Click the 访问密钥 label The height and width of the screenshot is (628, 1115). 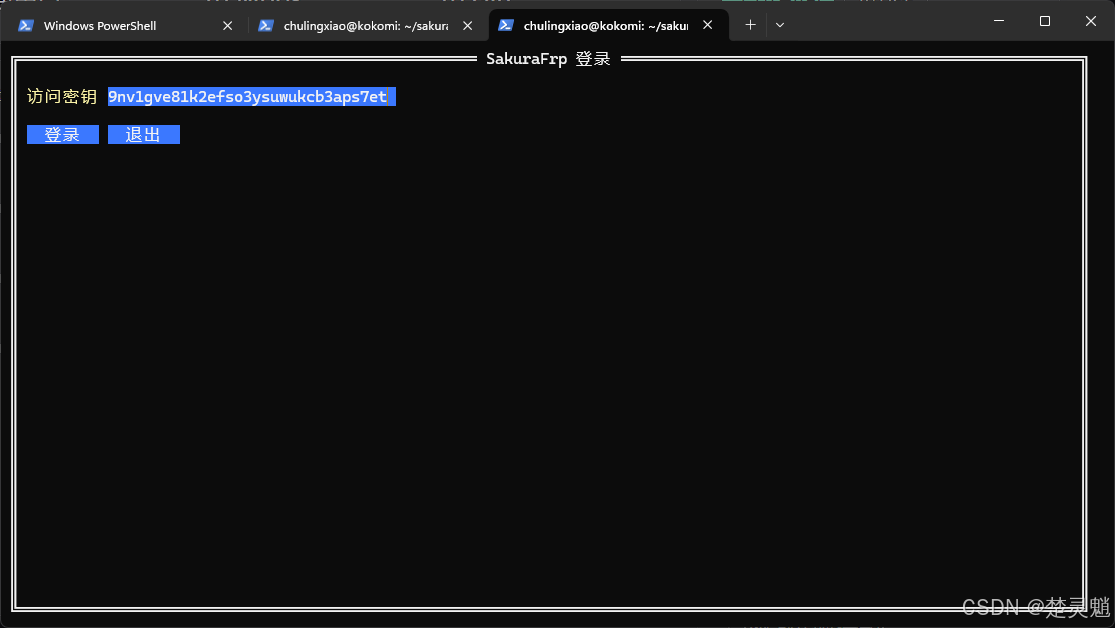point(62,97)
